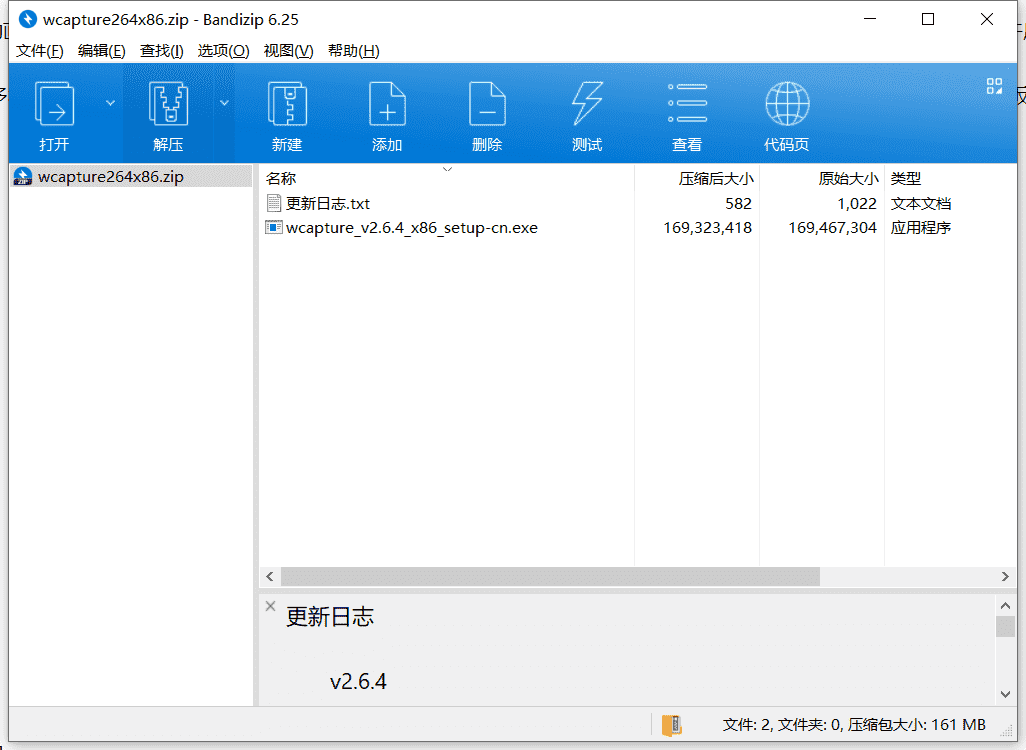Click the compressed size value 582
Viewport: 1026px width, 750px height.
click(x=738, y=204)
